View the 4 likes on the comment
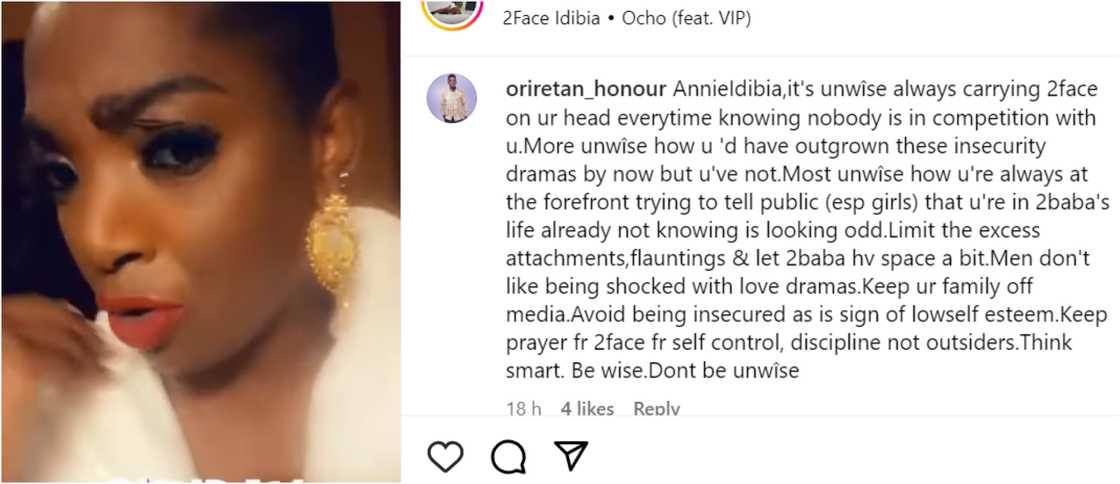The height and width of the screenshot is (484, 1120). click(x=587, y=408)
